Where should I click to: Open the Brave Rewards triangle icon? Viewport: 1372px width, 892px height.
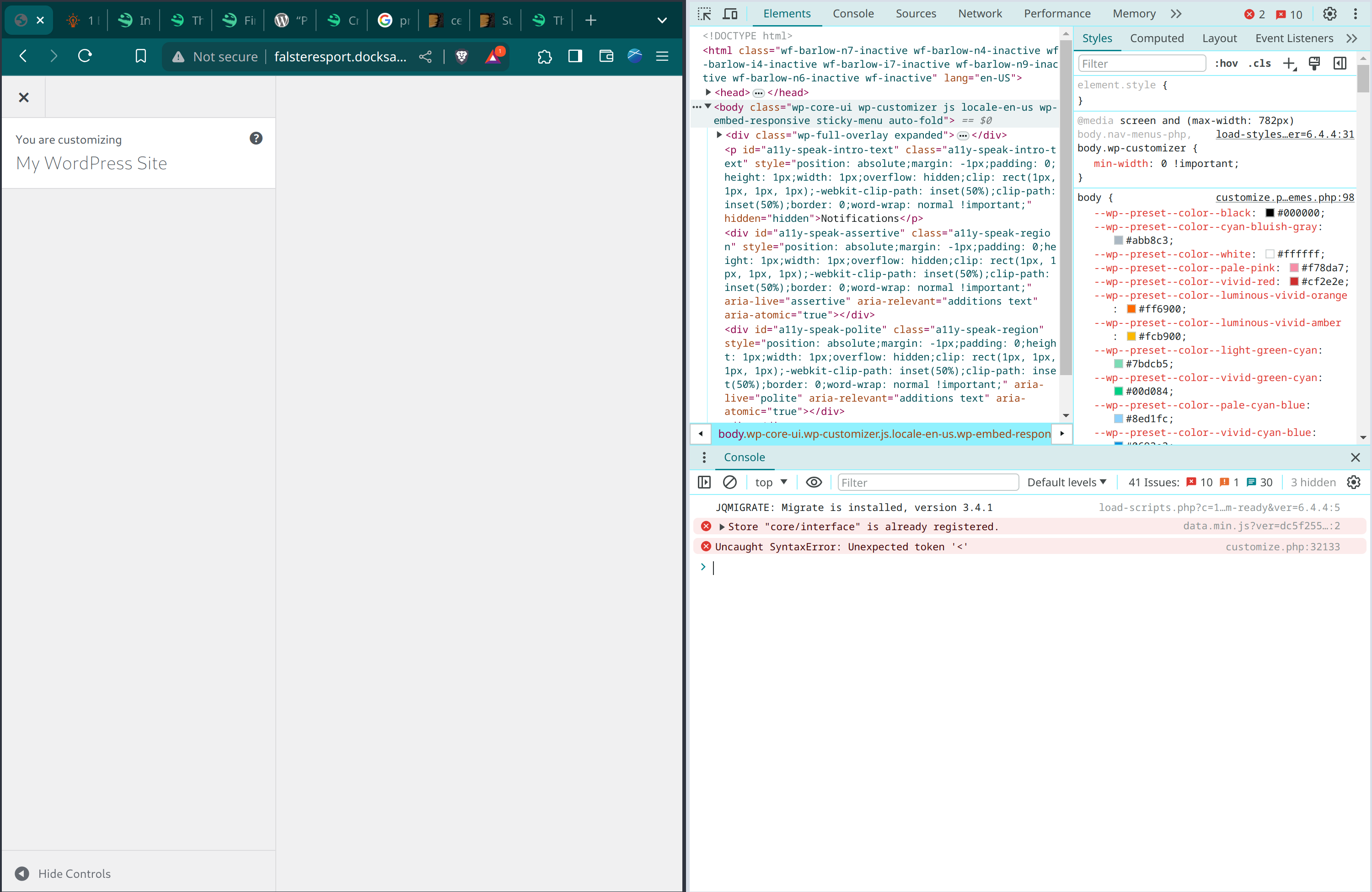tap(494, 56)
